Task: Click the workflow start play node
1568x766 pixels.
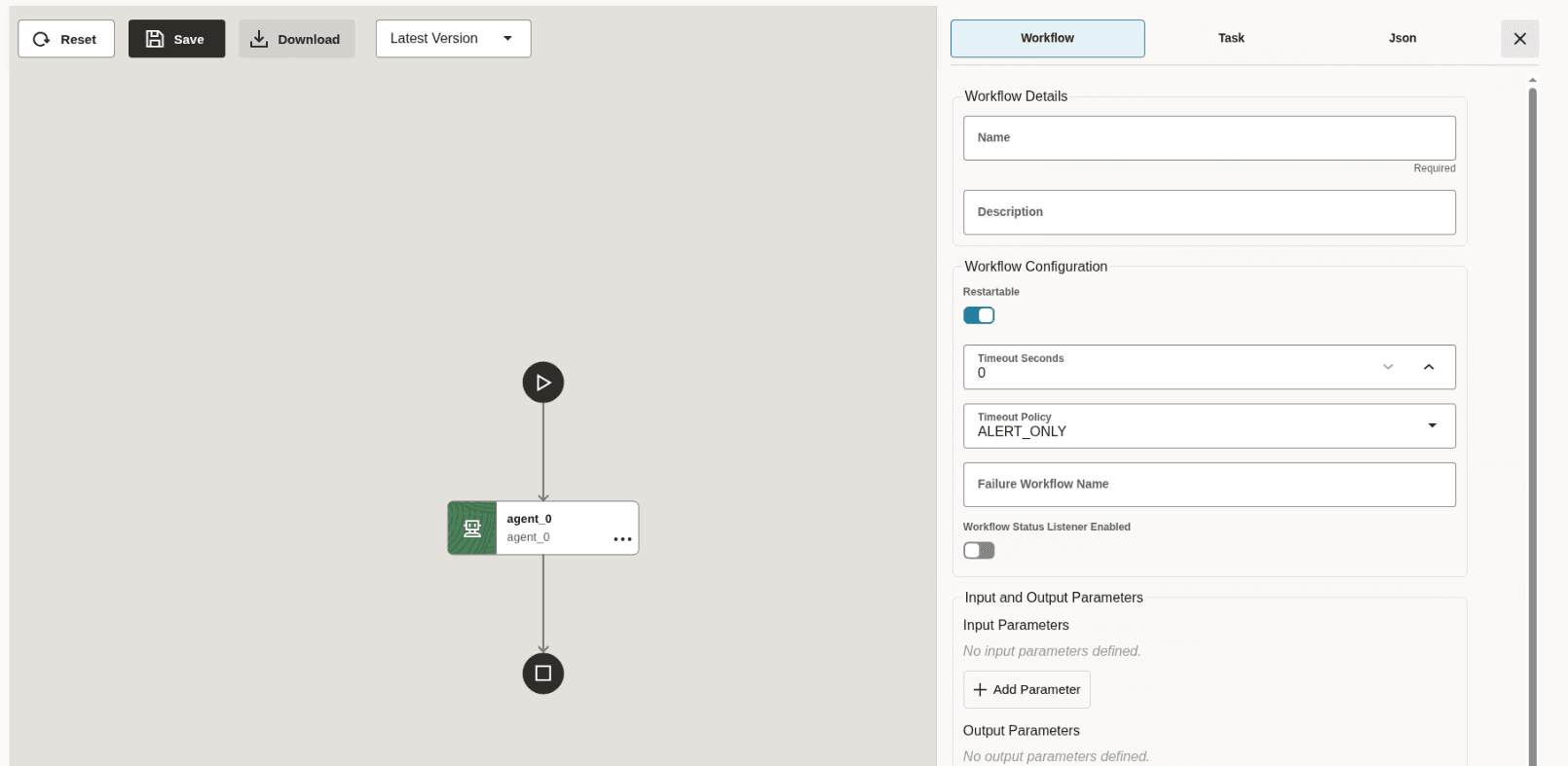Action: tap(543, 383)
